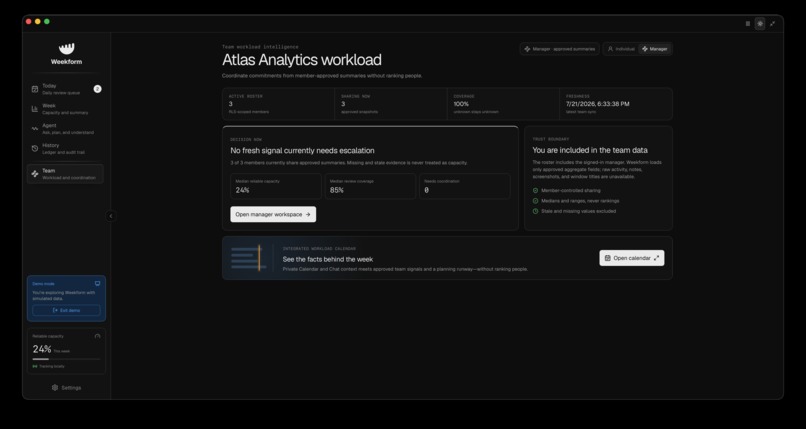Click the Manager approved summaries chip
Viewport: 806px width, 429px height.
(x=559, y=49)
